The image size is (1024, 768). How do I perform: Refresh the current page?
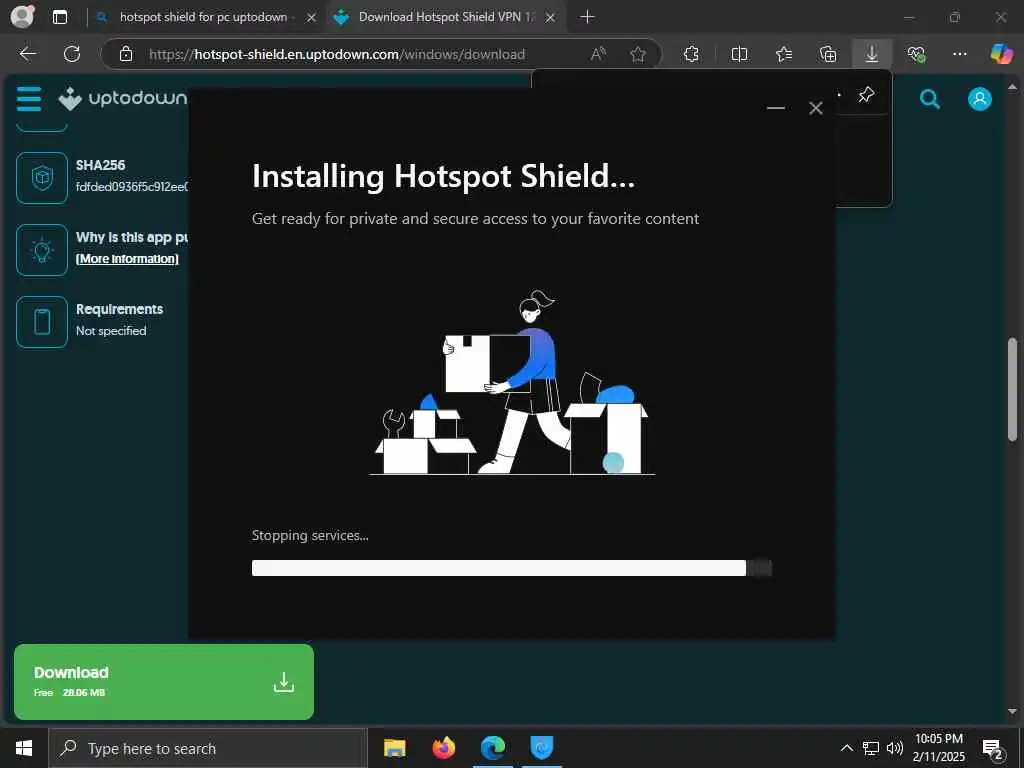pyautogui.click(x=72, y=54)
